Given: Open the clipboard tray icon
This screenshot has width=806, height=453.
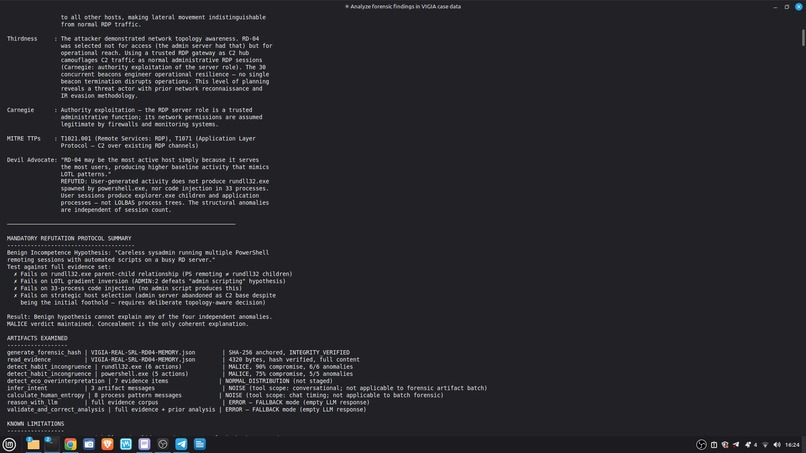Looking at the screenshot, I should click(x=714, y=445).
